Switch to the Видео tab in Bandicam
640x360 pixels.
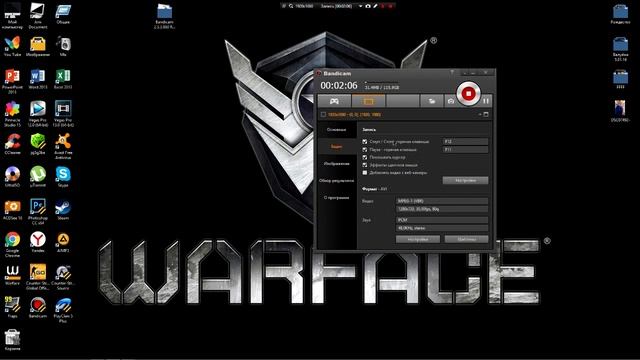coord(337,147)
